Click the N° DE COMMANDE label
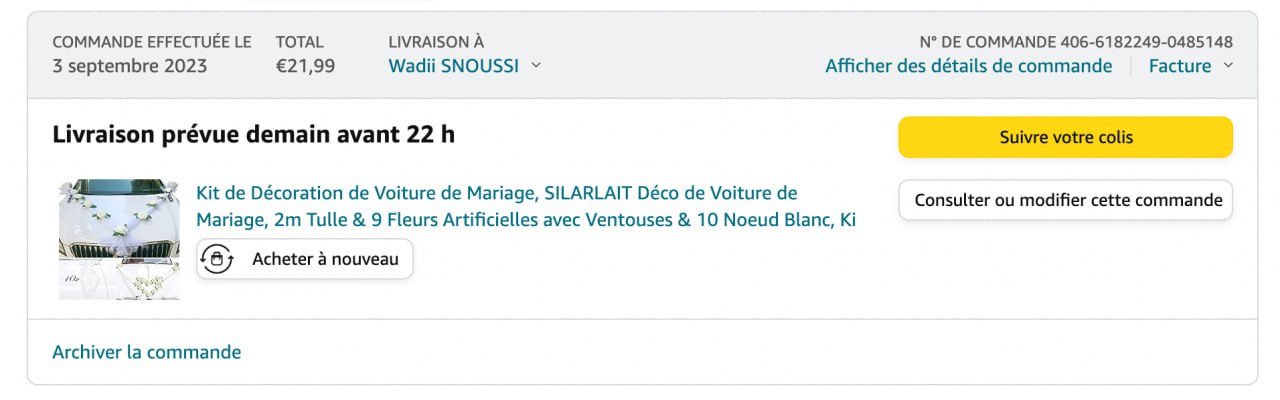Screen dimensions: 1280x400 click(x=986, y=42)
